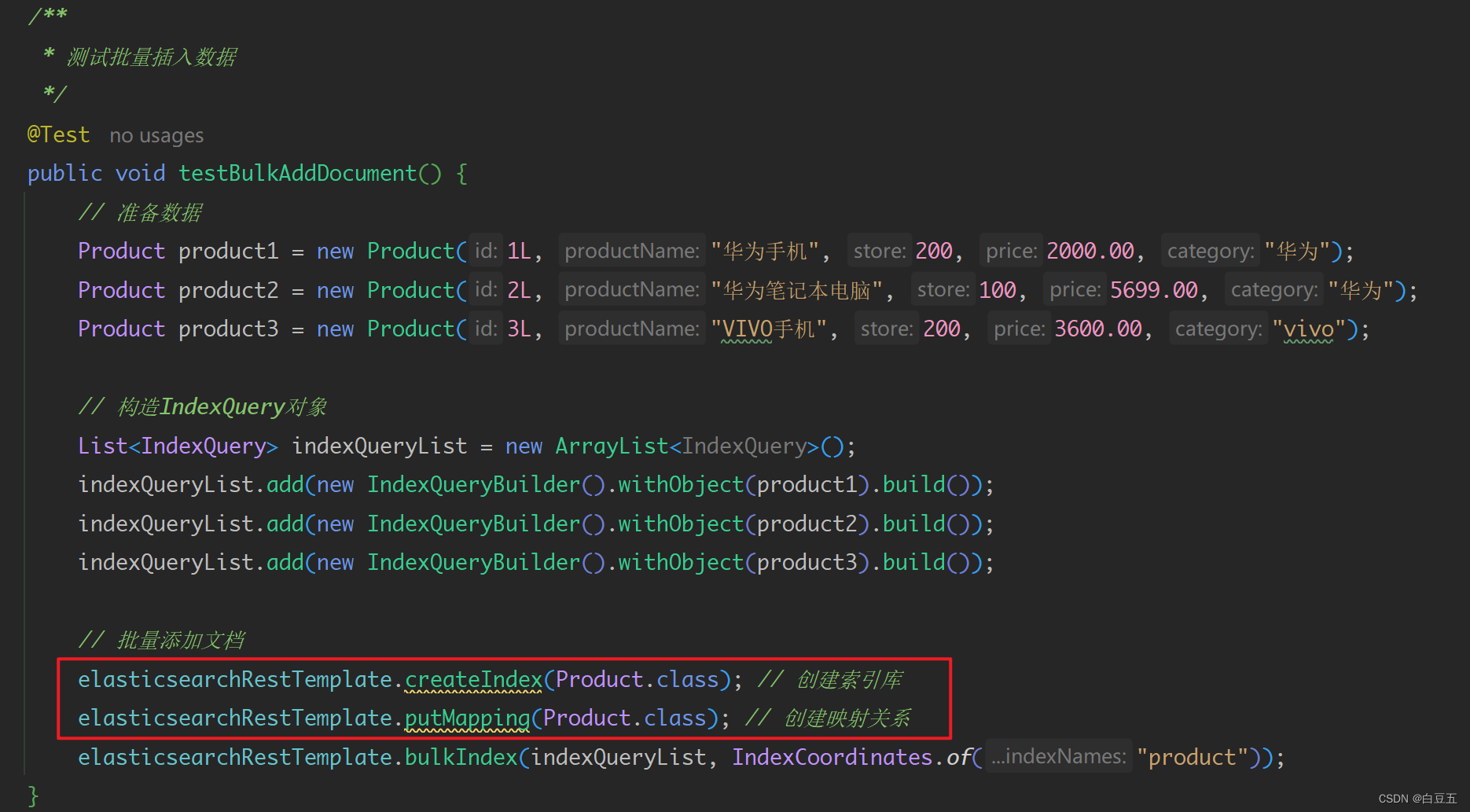
Task: Click the ...indexNames: parameter hint
Action: tap(1059, 756)
